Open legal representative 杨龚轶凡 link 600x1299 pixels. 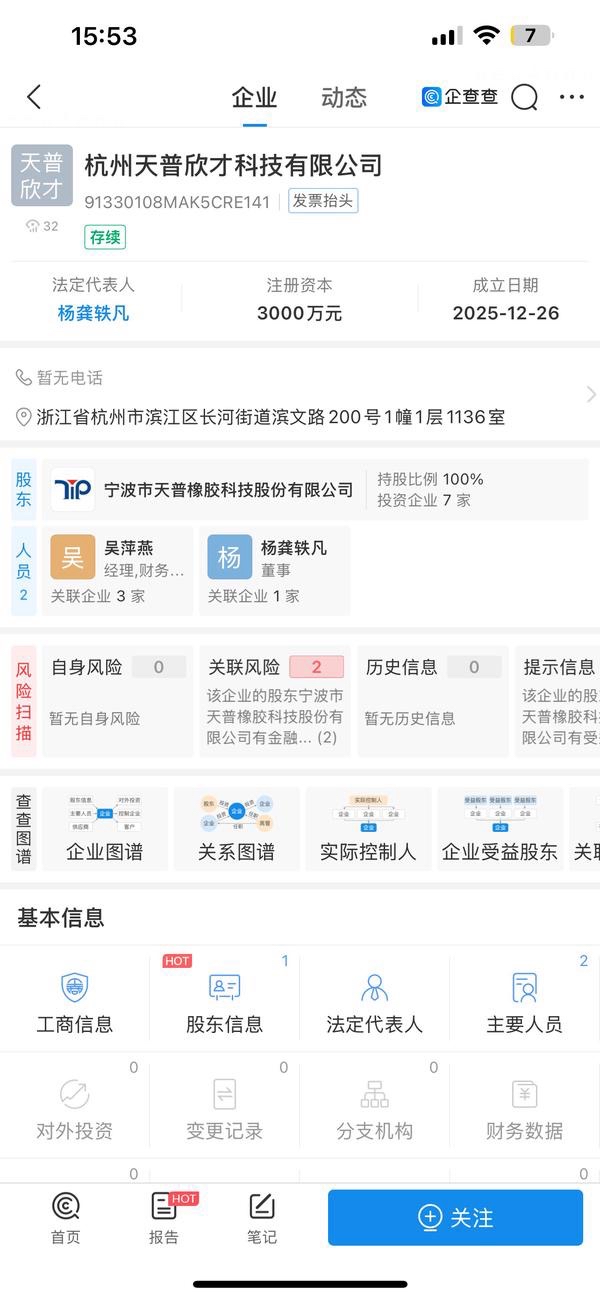[x=93, y=313]
